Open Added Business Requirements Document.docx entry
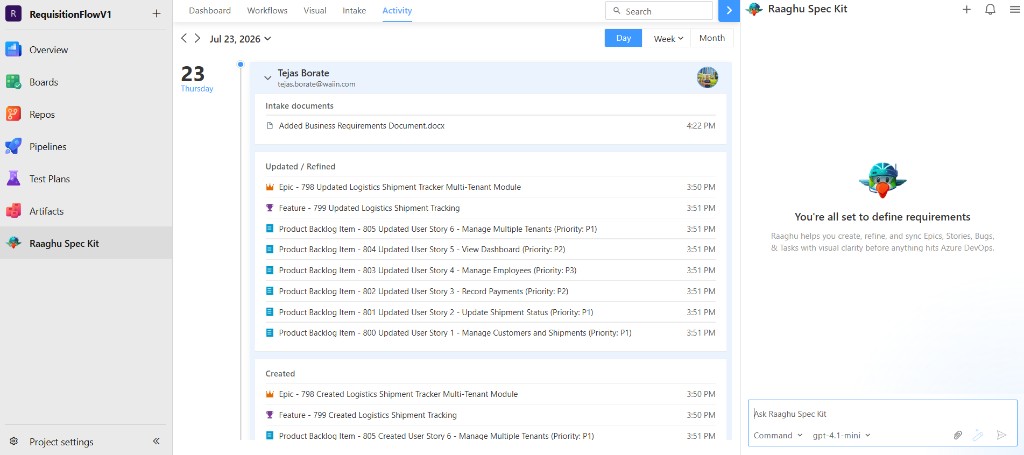This screenshot has height=455, width=1024. click(x=490, y=125)
